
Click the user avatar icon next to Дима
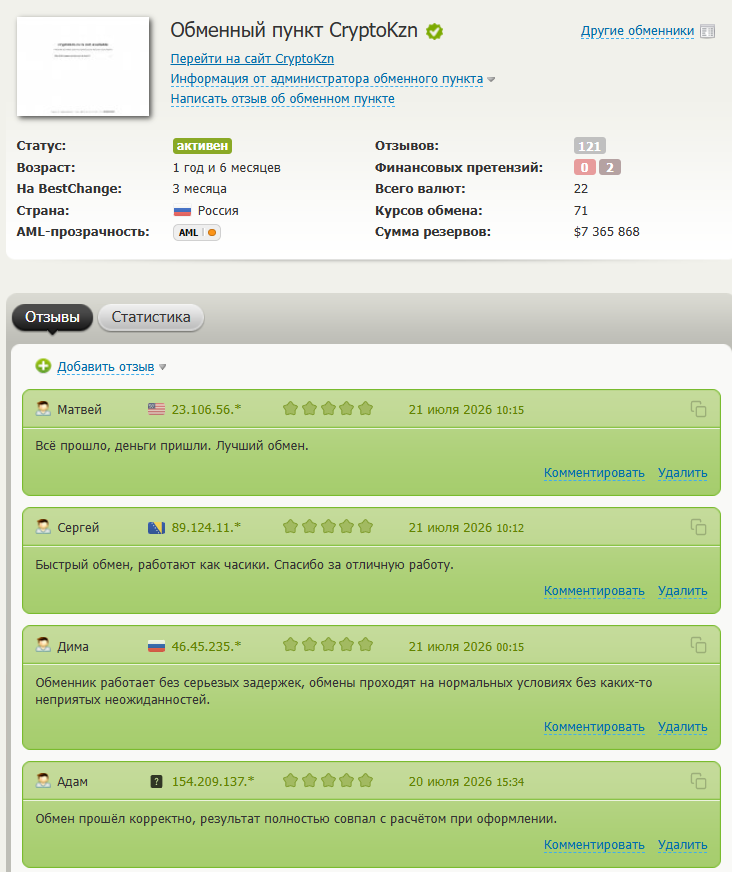point(43,645)
